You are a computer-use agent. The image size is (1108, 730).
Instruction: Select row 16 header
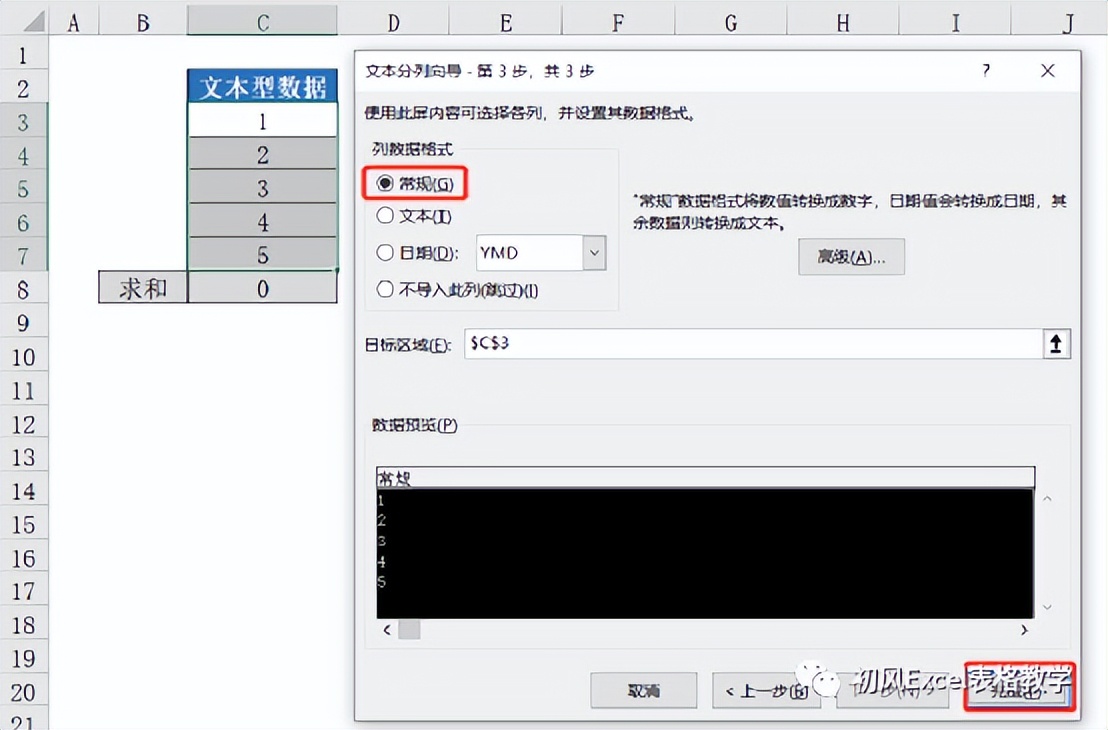23,558
